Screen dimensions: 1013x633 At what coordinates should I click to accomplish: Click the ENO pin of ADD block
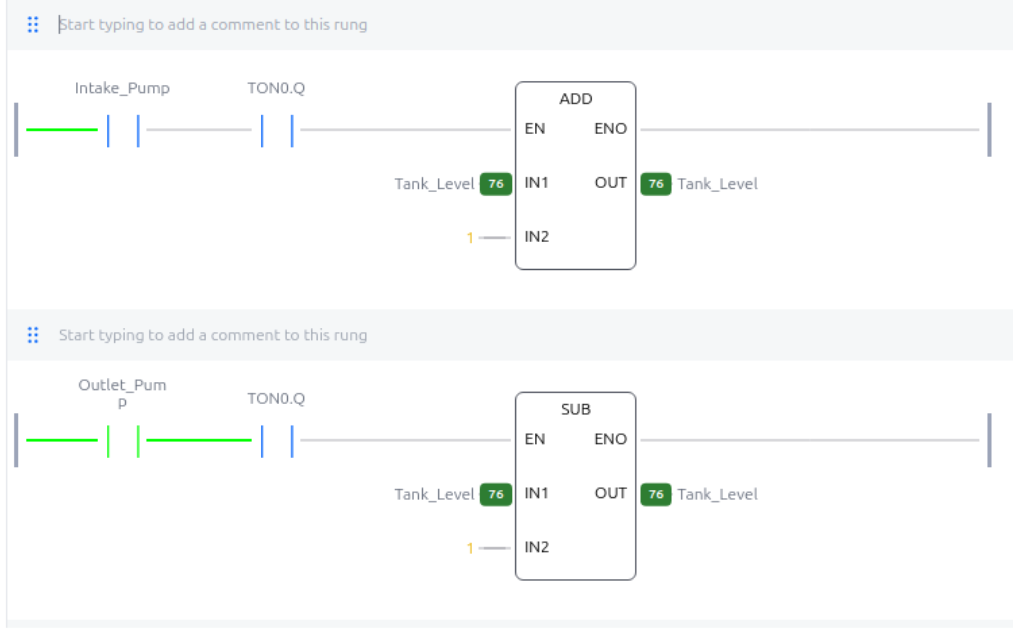(611, 129)
